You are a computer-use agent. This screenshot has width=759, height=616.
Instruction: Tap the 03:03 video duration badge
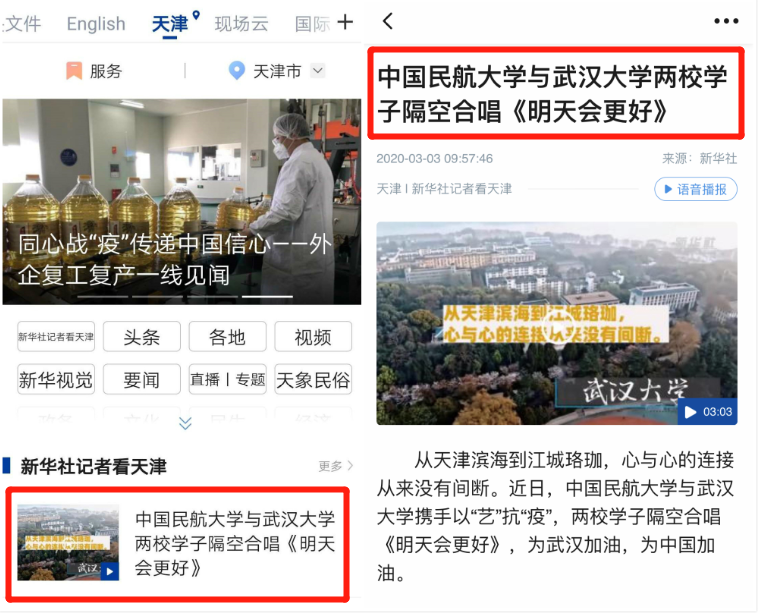click(708, 412)
